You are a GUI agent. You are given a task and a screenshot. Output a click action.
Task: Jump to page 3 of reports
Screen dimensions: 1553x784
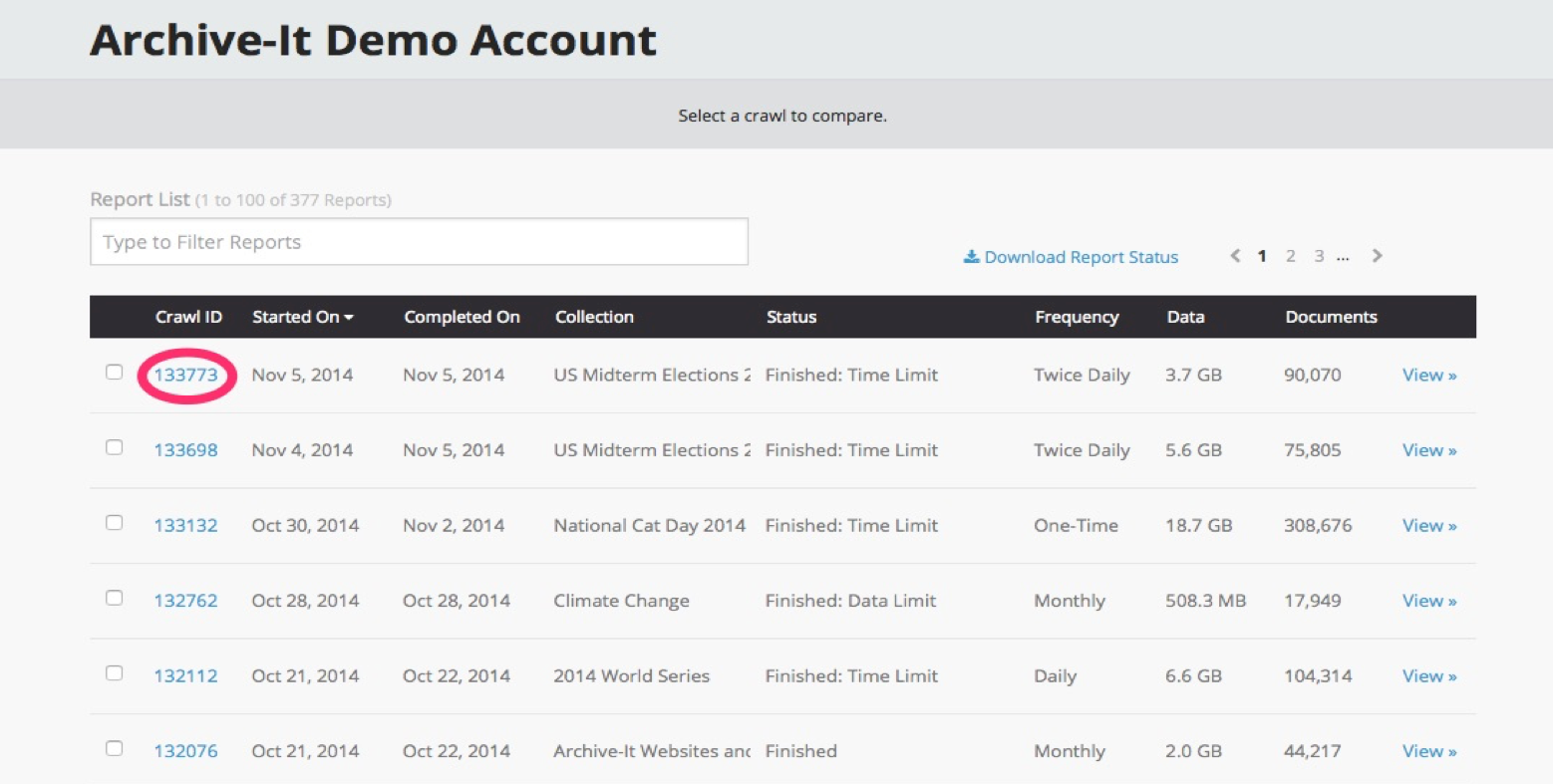pyautogui.click(x=1319, y=256)
